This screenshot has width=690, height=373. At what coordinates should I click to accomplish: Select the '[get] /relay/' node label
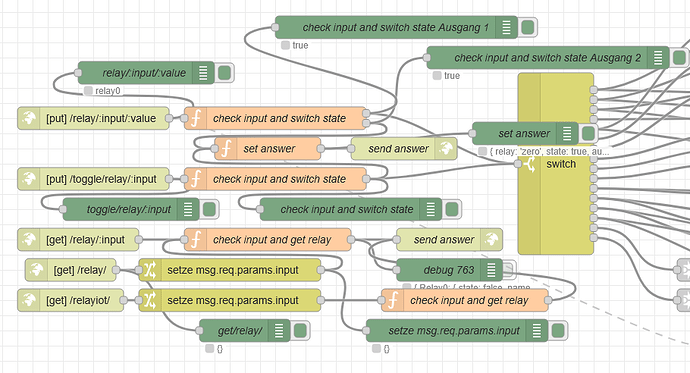[x=80, y=270]
